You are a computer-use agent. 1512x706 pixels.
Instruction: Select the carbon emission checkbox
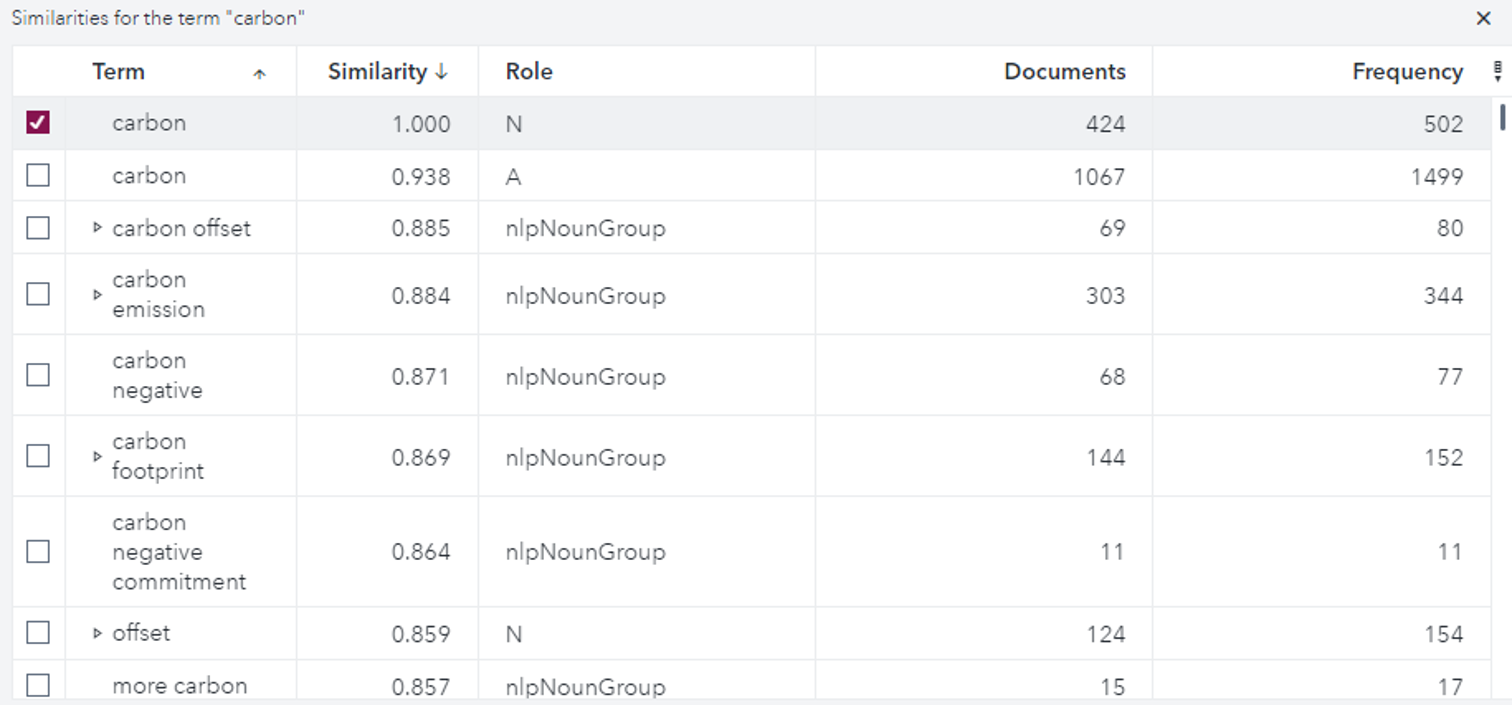(x=38, y=294)
